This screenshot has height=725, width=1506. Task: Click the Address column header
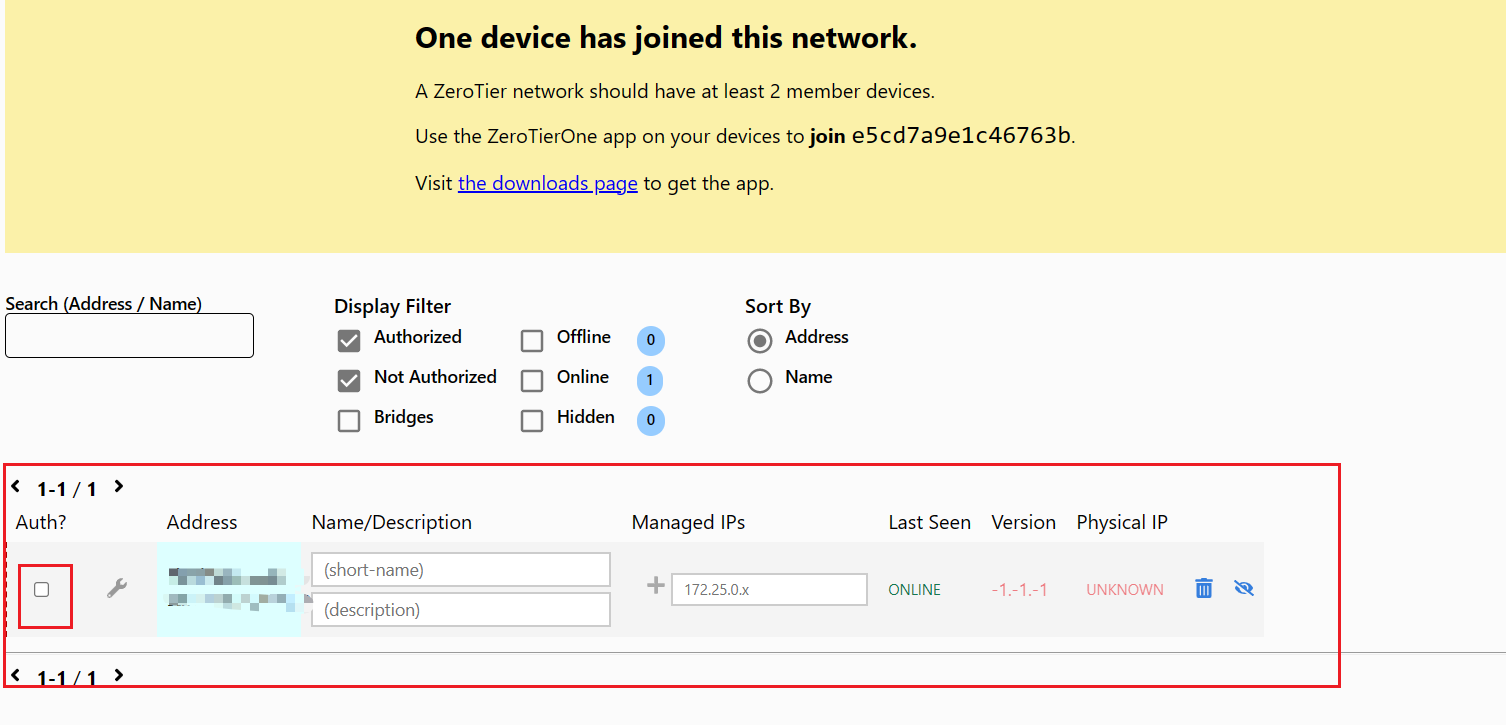pos(202,522)
